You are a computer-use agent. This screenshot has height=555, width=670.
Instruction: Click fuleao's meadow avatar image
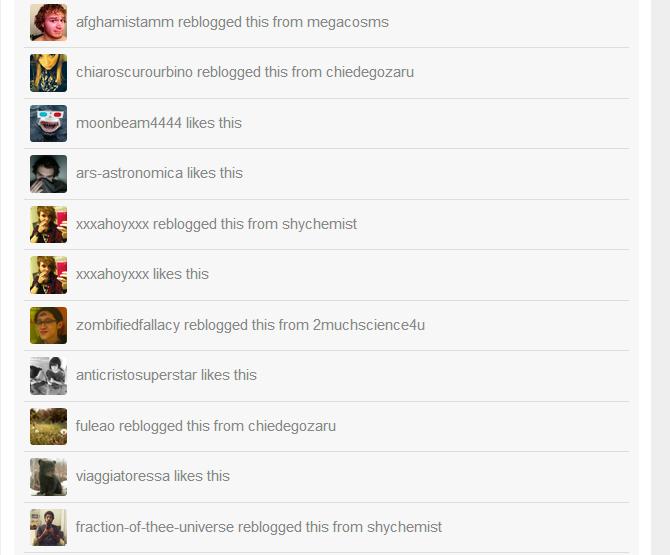click(48, 426)
